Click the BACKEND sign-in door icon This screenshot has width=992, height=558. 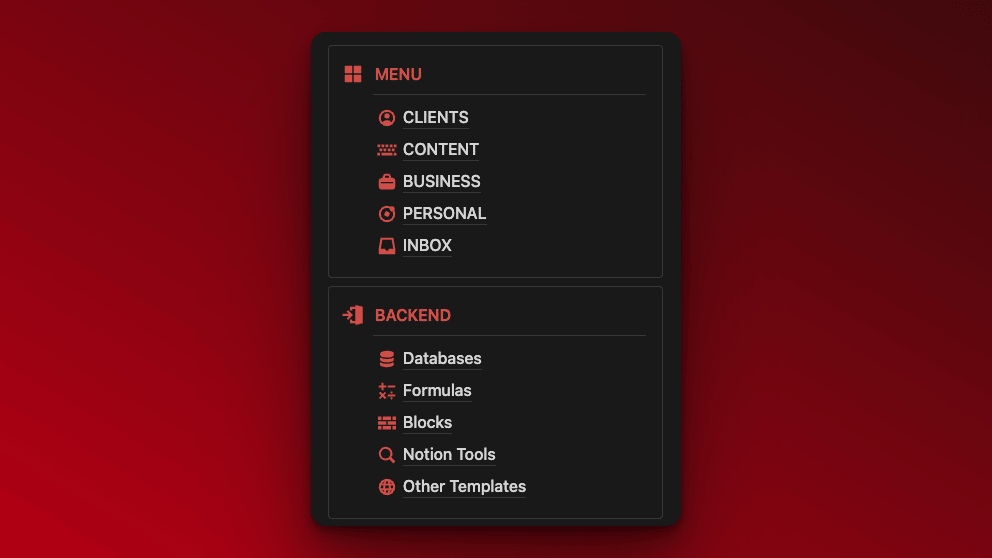pyautogui.click(x=353, y=315)
